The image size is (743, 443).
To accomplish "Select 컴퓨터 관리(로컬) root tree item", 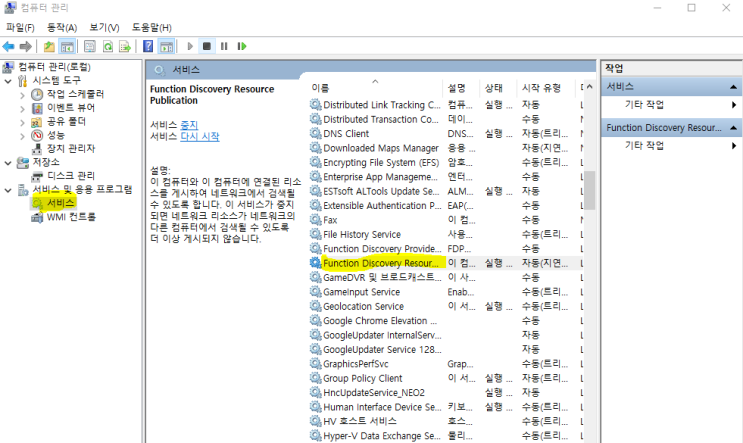I will [54, 67].
